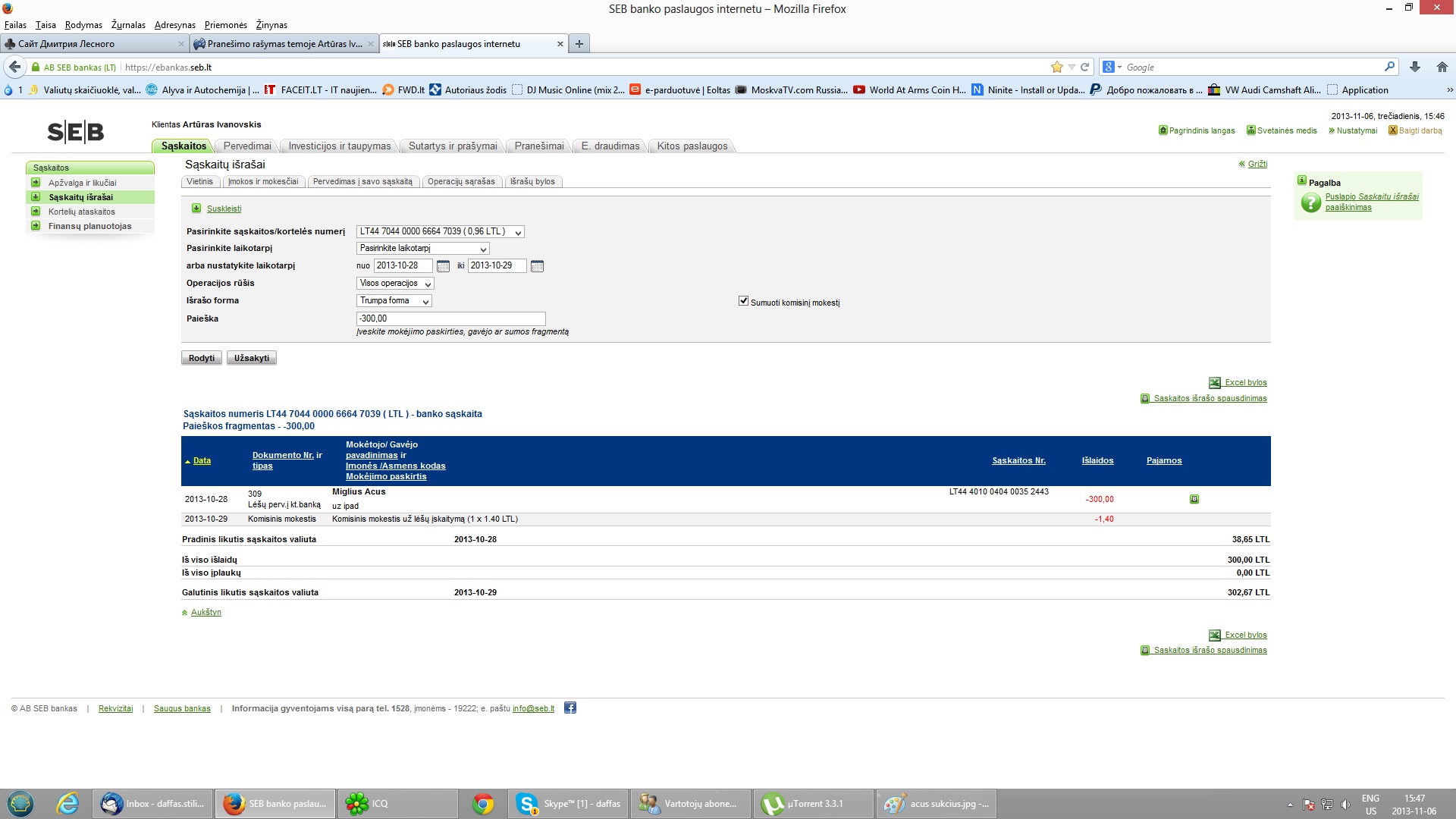Open Chrome from the taskbar

pos(483,804)
